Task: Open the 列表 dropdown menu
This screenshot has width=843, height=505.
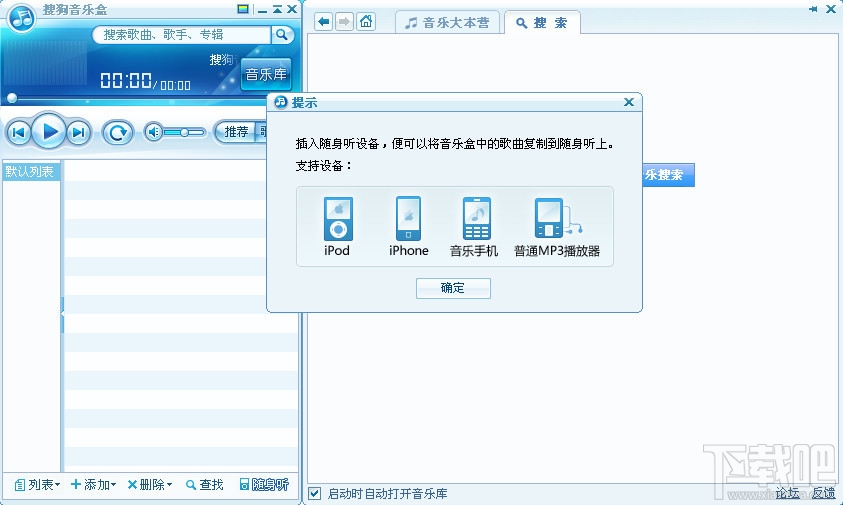Action: click(37, 485)
